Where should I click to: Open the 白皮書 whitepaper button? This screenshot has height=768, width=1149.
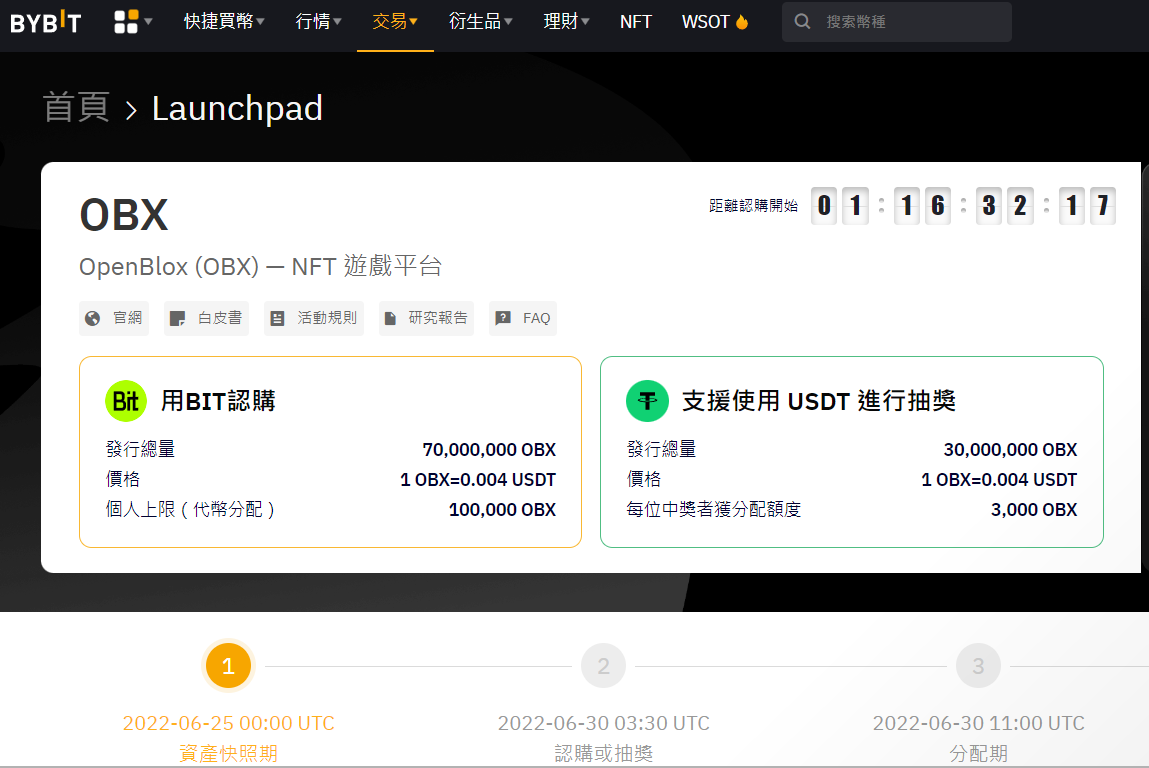pyautogui.click(x=206, y=318)
